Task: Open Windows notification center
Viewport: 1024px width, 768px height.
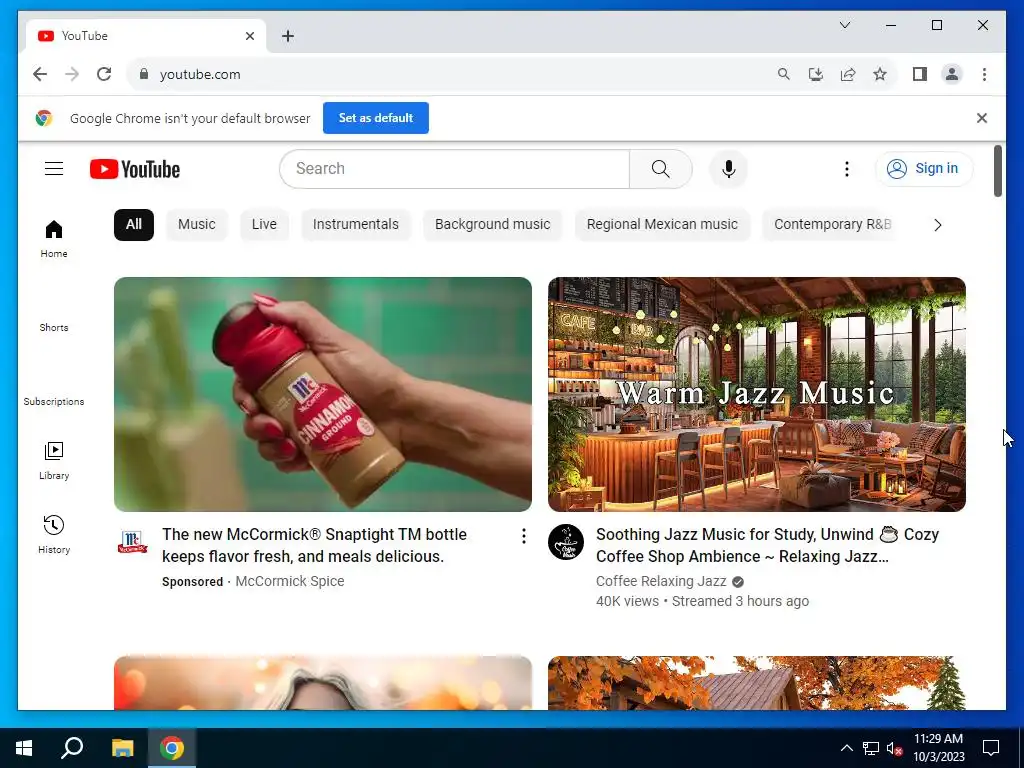Action: click(x=991, y=748)
